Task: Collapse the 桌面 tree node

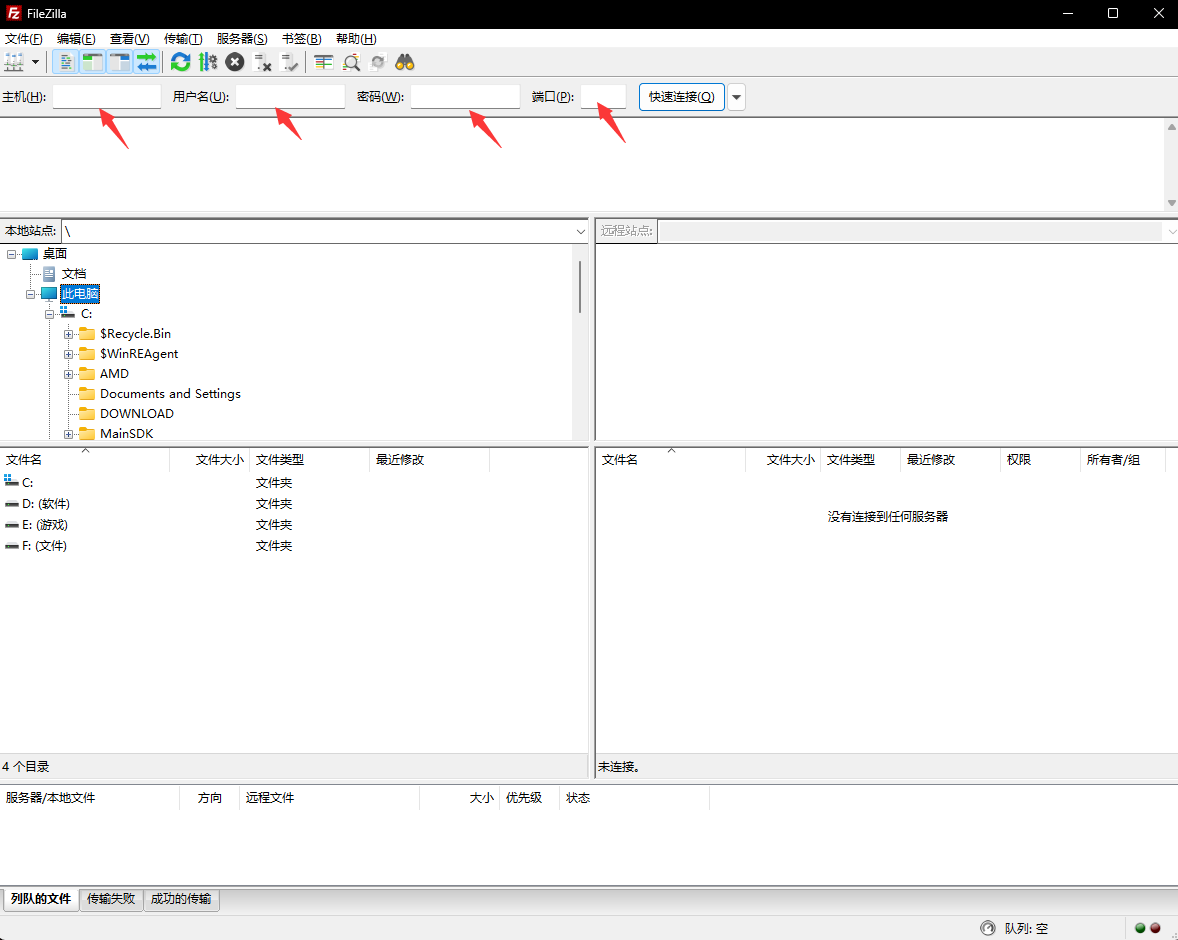Action: pos(11,254)
